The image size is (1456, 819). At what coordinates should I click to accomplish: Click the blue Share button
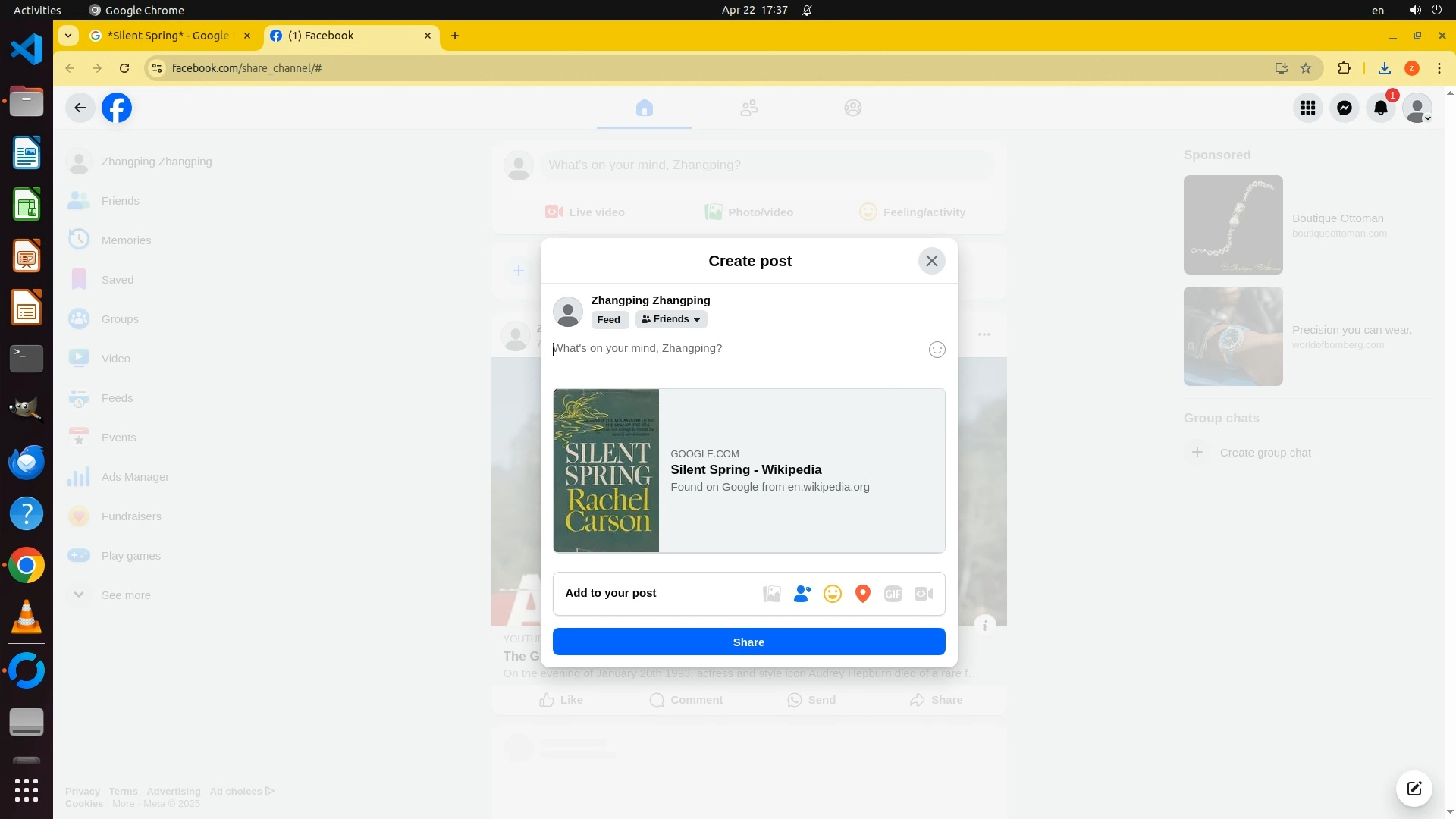(748, 642)
